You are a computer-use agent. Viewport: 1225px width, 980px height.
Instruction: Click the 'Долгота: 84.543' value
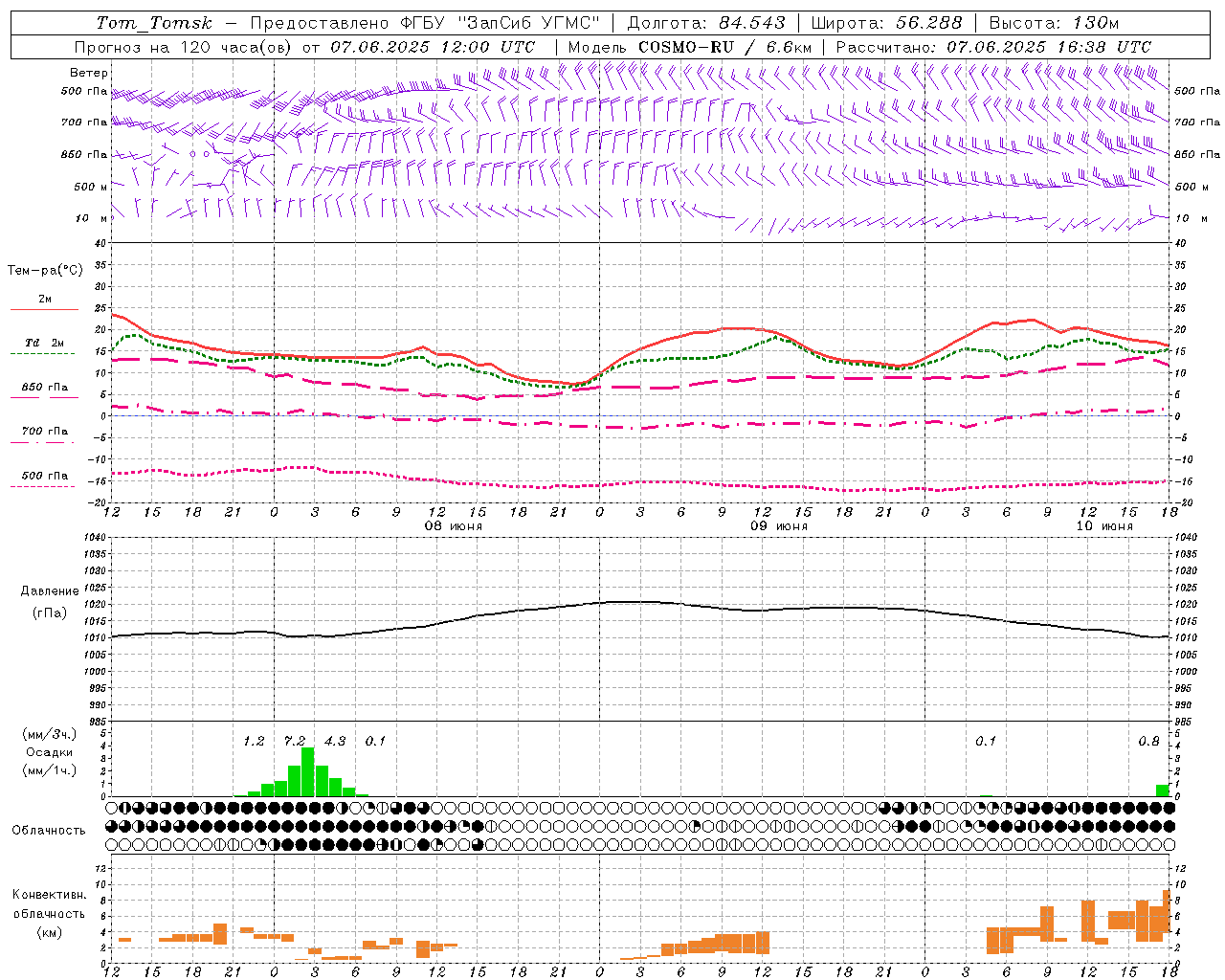706,23
